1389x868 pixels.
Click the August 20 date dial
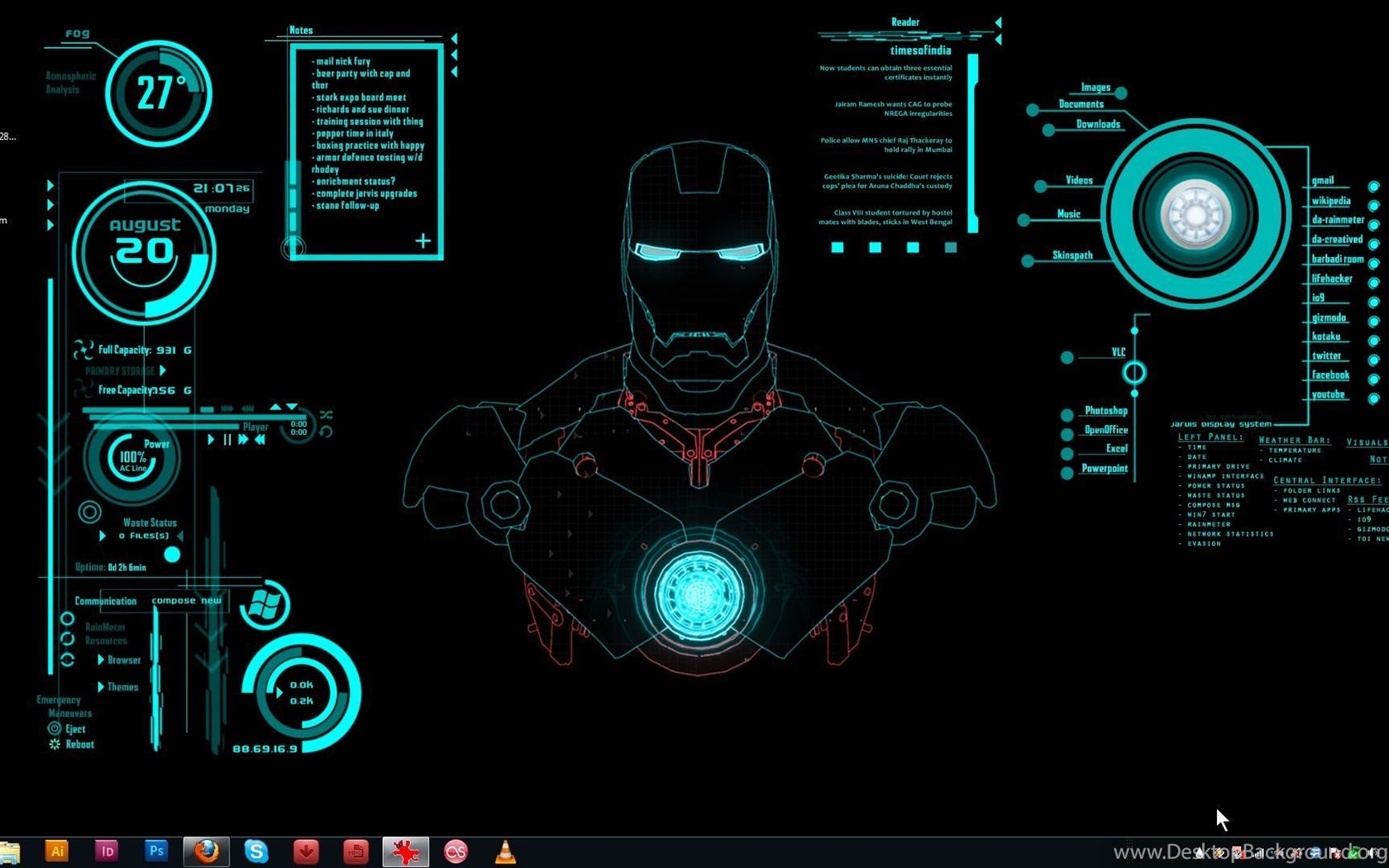(x=144, y=252)
